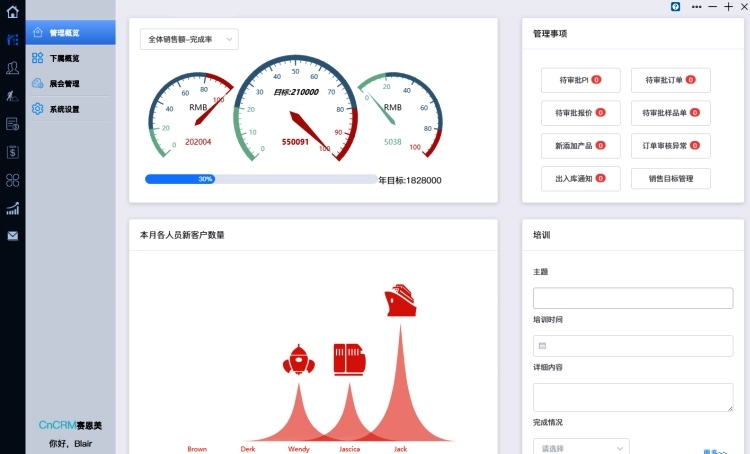Click the Wendy label on chart axis
This screenshot has width=750, height=454.
pos(298,449)
